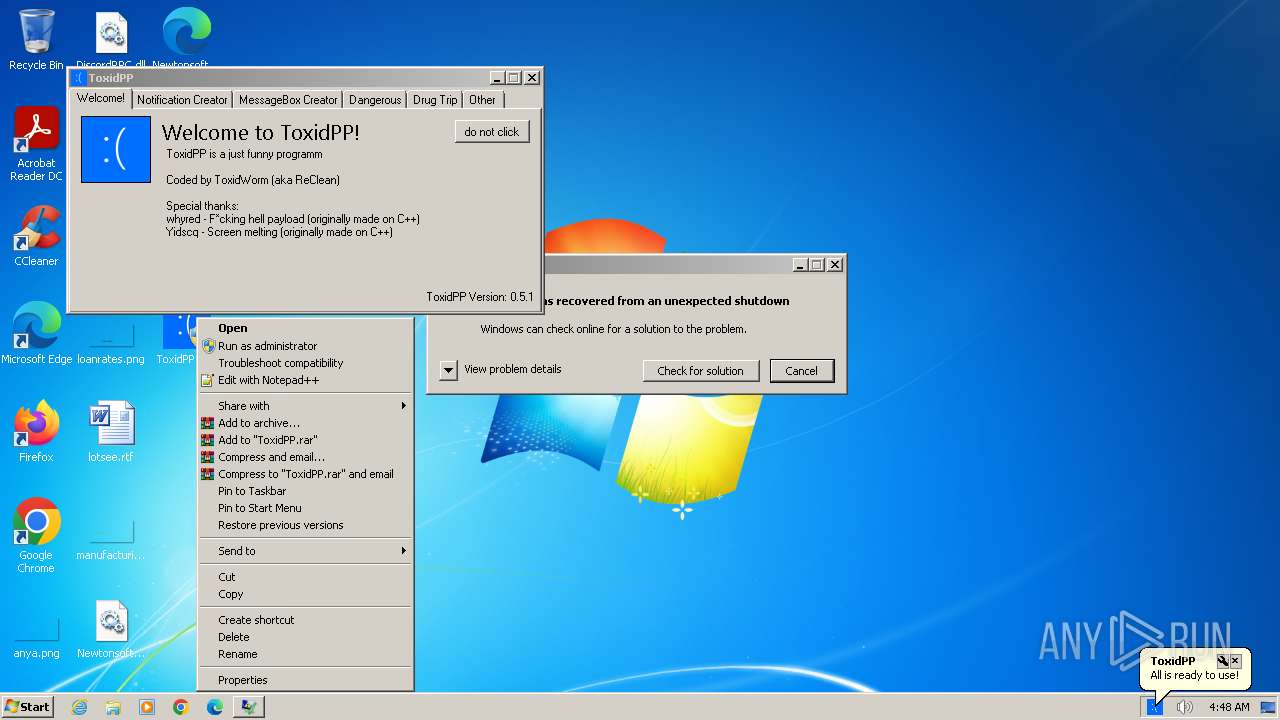Viewport: 1280px width, 720px height.
Task: Expand the Send to submenu
Action: coord(305,551)
